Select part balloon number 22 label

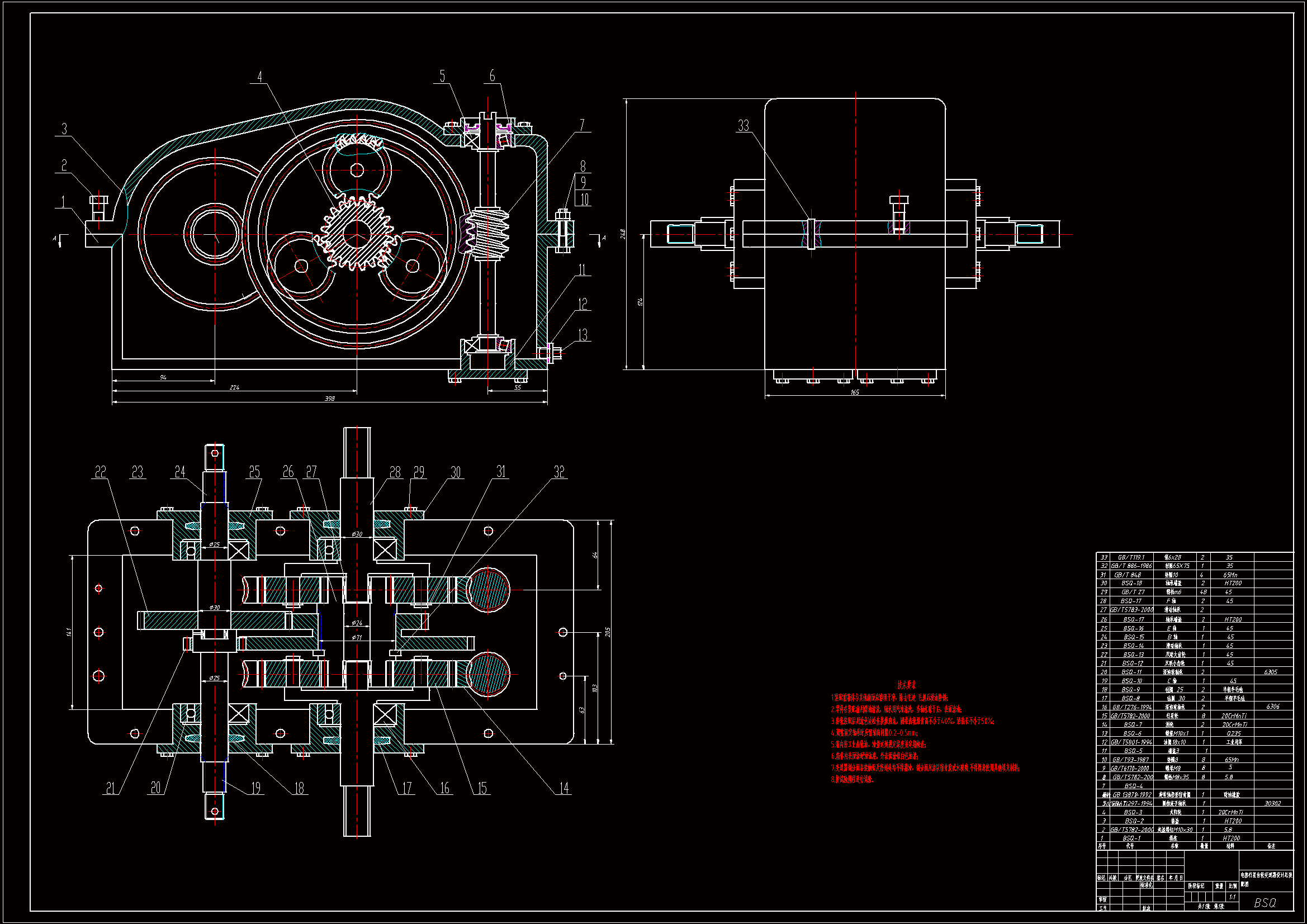[100, 472]
